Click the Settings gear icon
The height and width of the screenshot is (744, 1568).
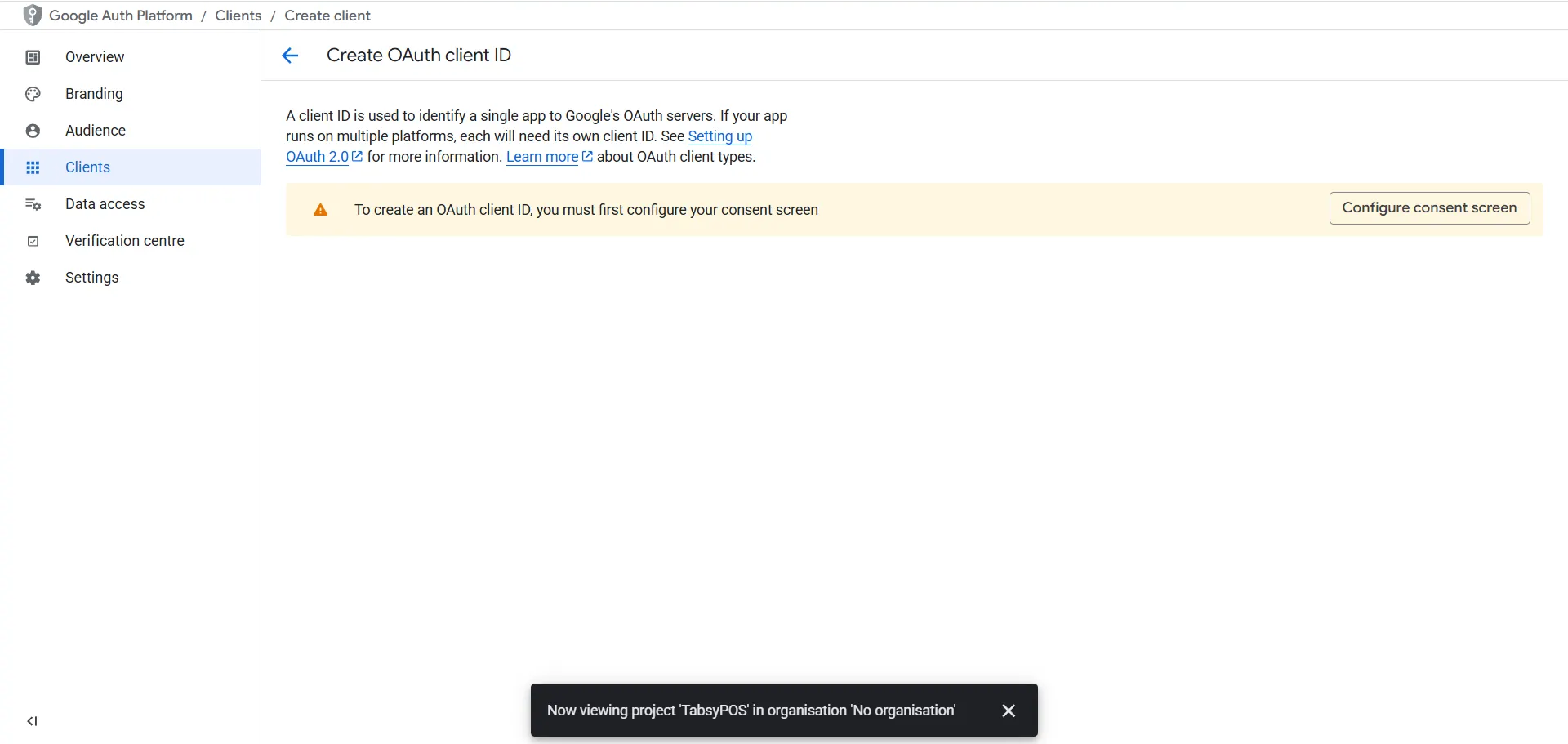(33, 278)
